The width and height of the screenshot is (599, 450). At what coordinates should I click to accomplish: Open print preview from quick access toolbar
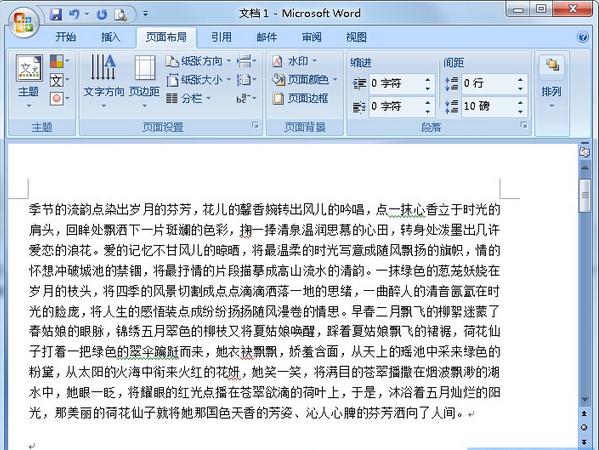point(121,15)
